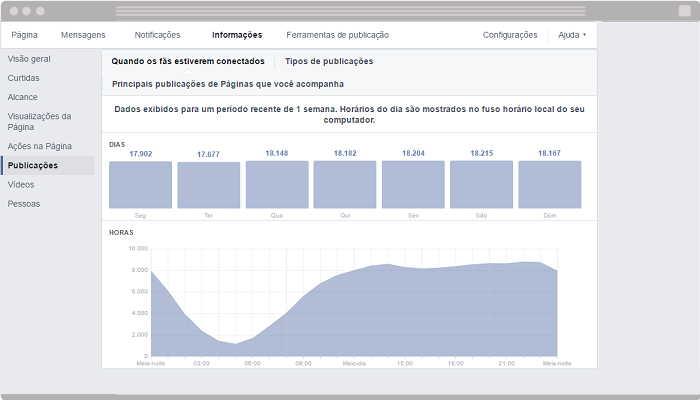Screen dimensions: 700x400
Task: Click the Sáb bar showing 18.215
Action: tap(481, 185)
